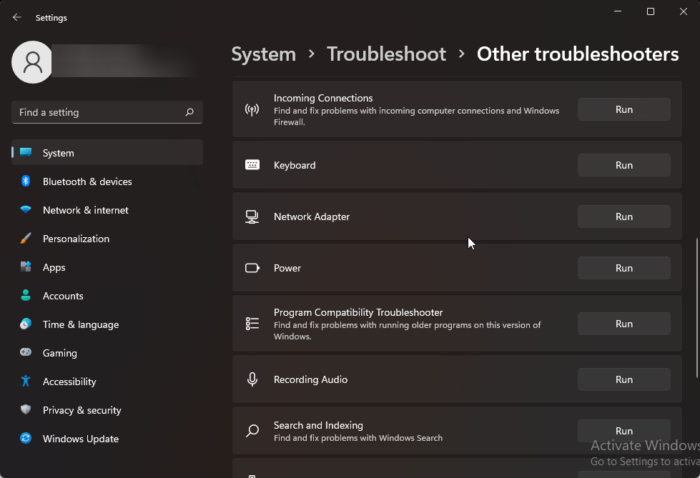The image size is (700, 478).
Task: Open Time & language settings
Action: 80,325
